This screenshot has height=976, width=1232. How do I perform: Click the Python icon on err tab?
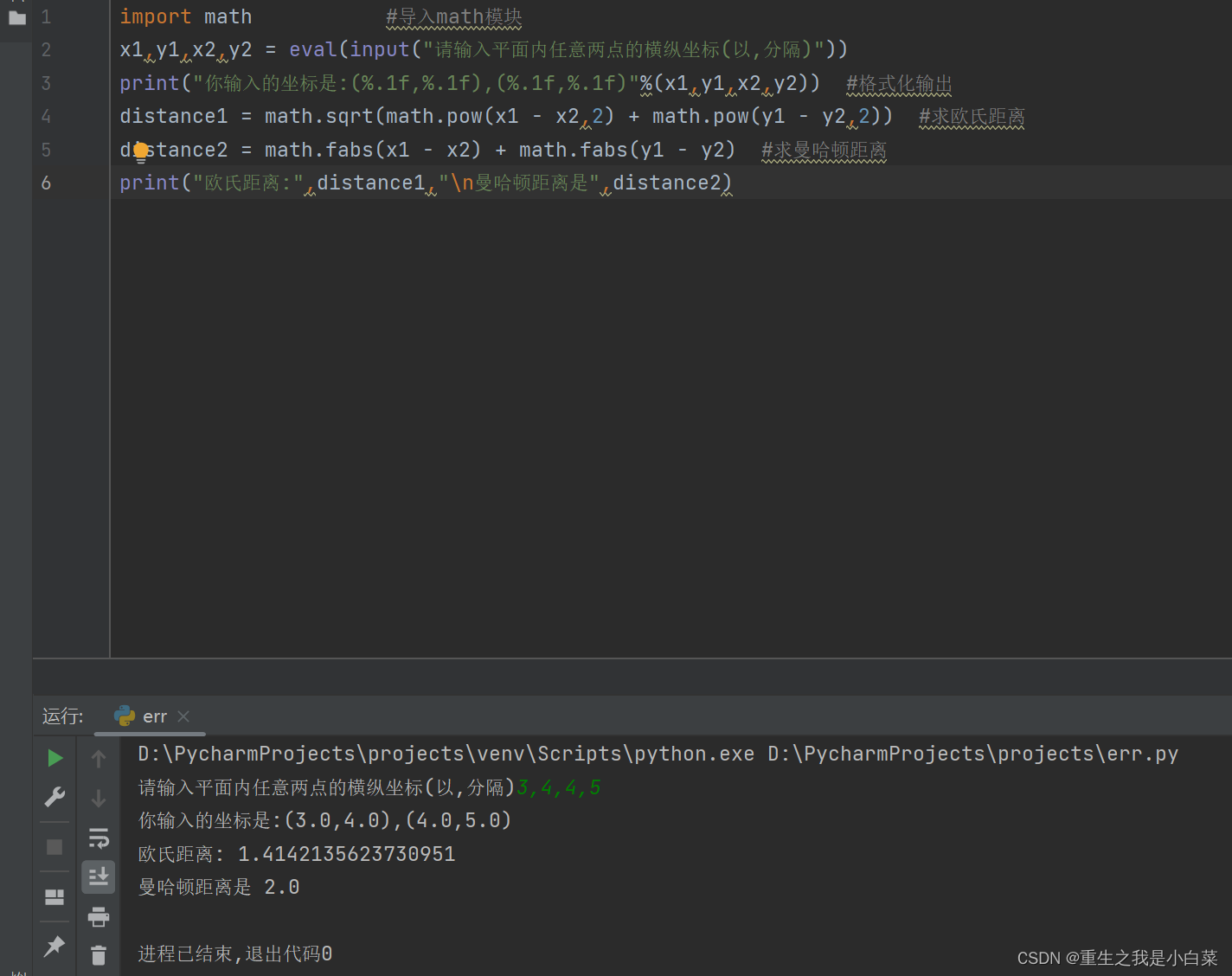click(x=125, y=716)
